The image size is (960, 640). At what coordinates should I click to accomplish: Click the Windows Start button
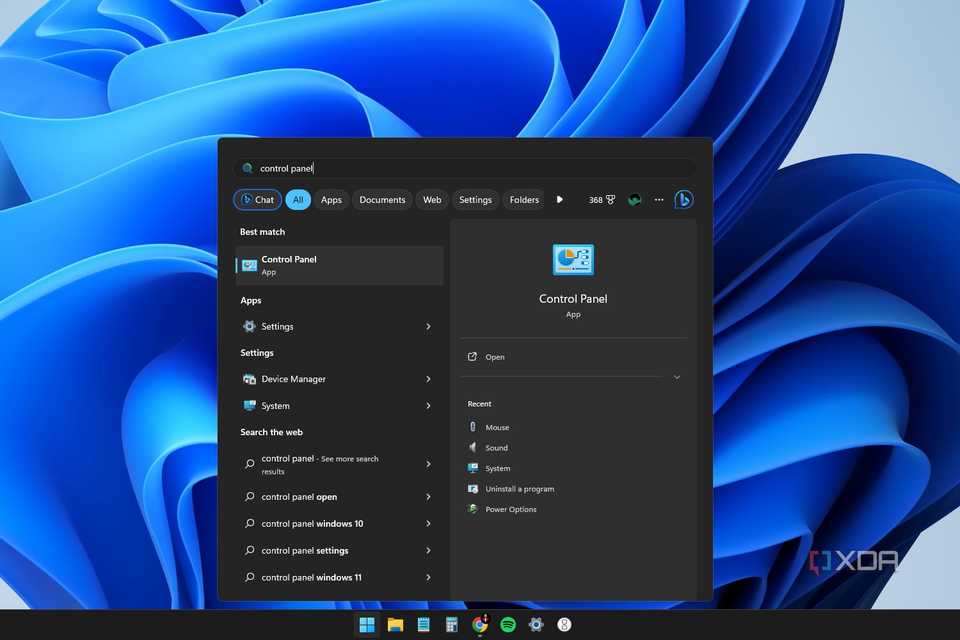(x=367, y=625)
